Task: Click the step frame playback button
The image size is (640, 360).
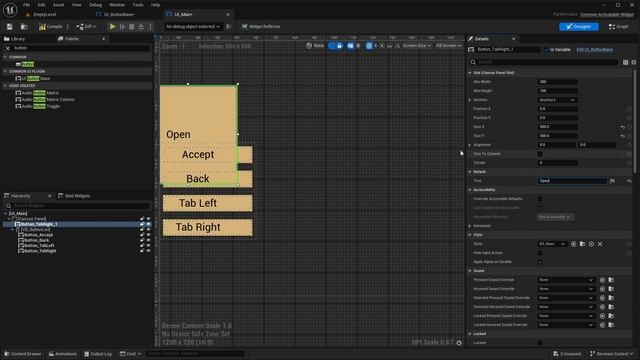Action: coord(122,27)
